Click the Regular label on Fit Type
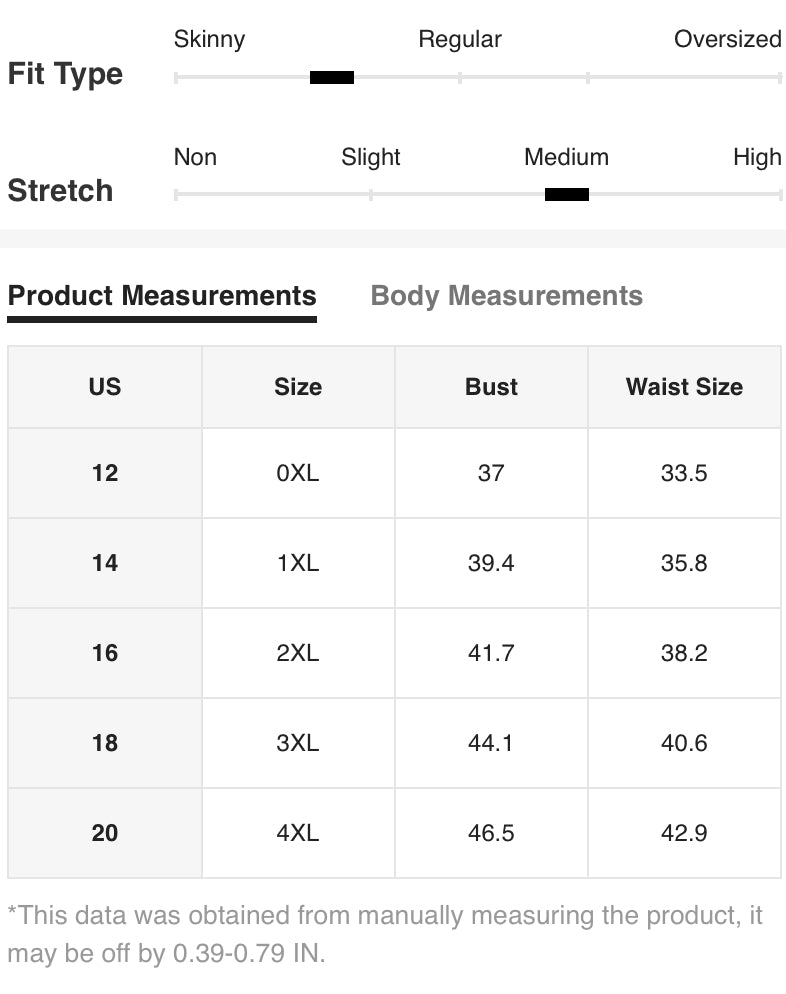Viewport: 786px width, 994px height. point(460,39)
